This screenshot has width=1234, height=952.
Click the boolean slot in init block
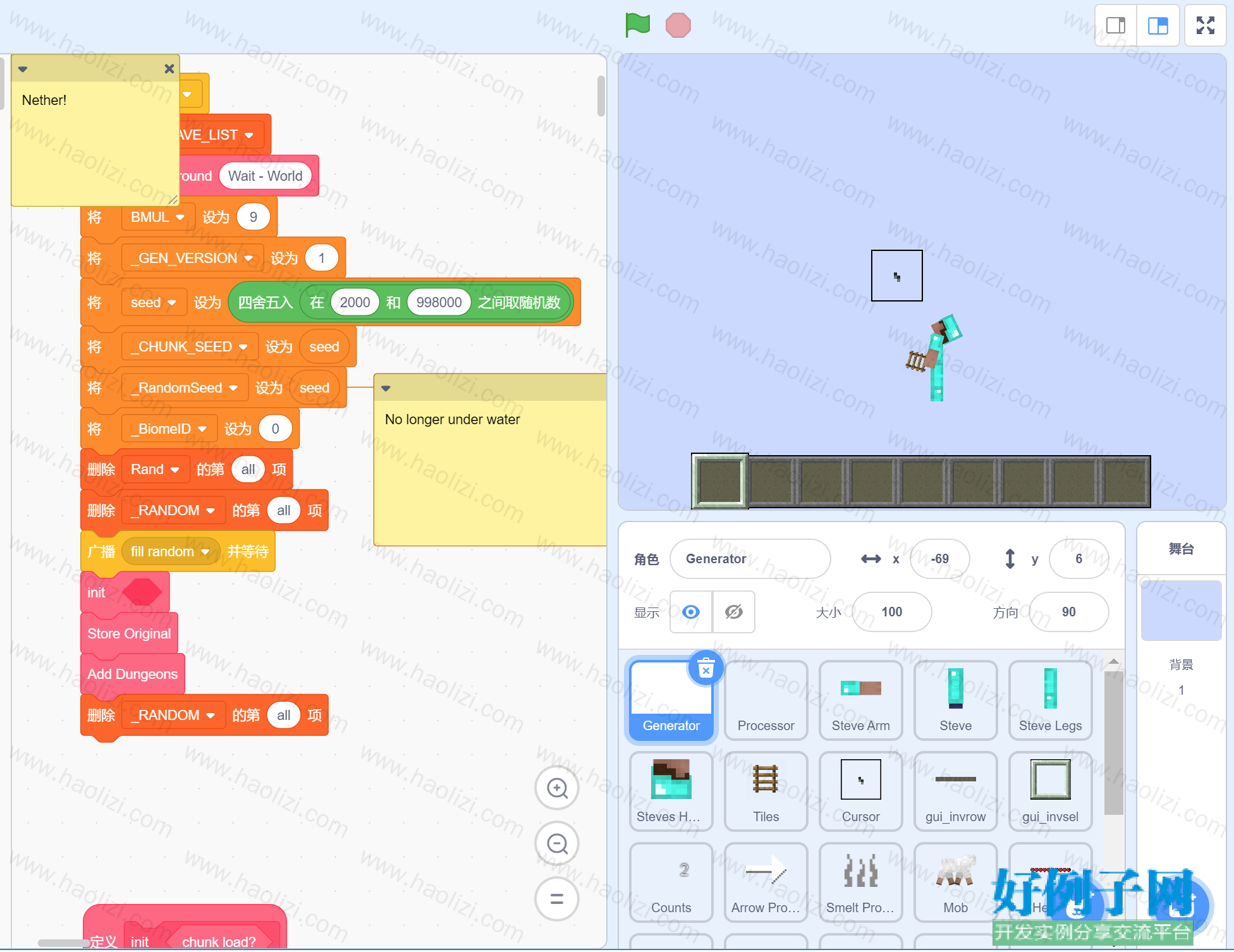142,593
